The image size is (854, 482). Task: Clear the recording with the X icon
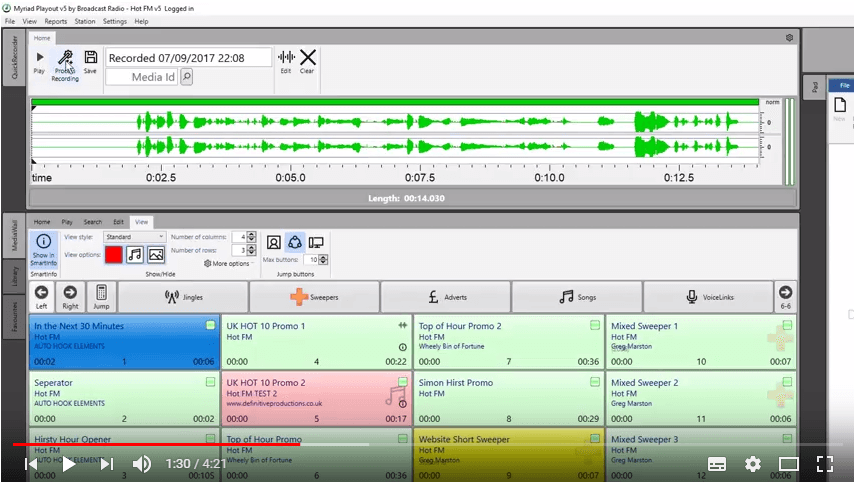pyautogui.click(x=308, y=59)
